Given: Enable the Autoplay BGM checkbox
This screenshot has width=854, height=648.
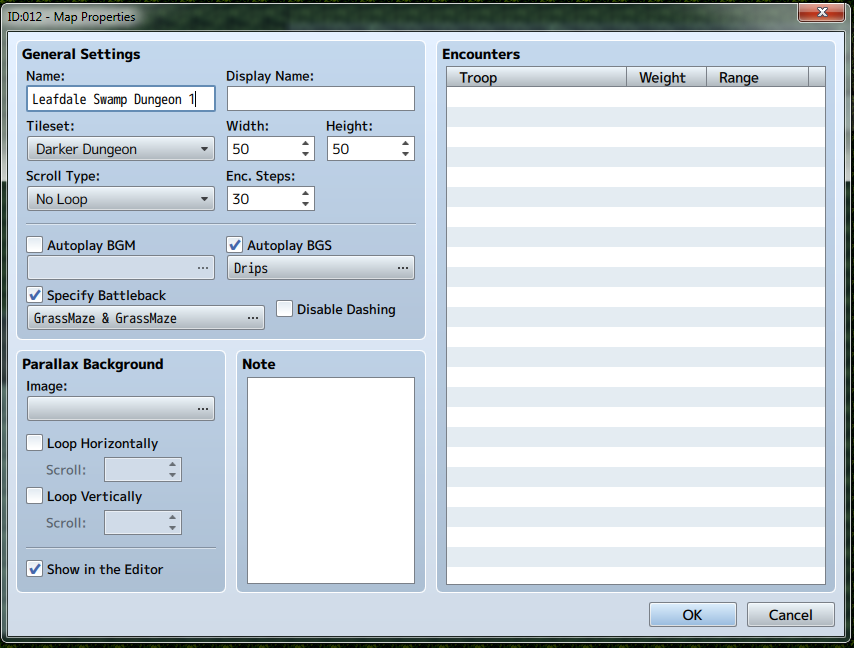Looking at the screenshot, I should [x=35, y=245].
